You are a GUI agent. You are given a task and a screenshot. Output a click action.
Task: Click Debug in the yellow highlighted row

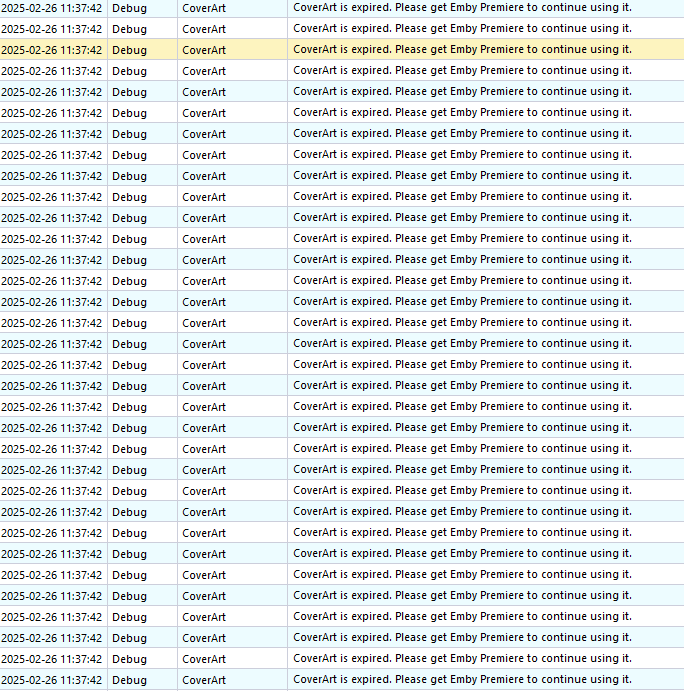(129, 50)
